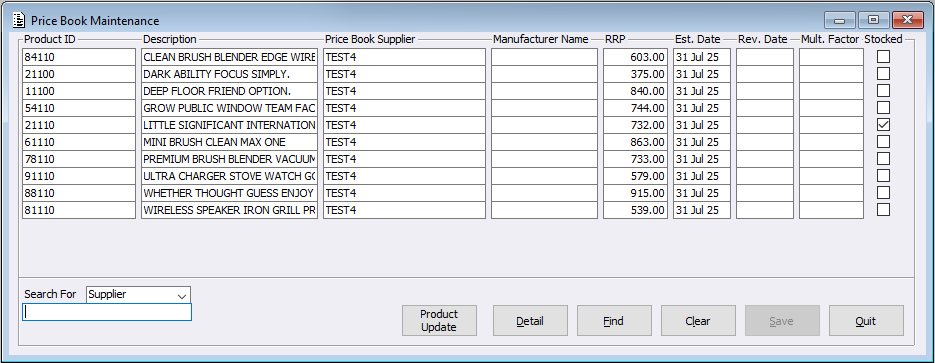Open Detail for the selected product
Screen dimensions: 935x363
coord(530,321)
